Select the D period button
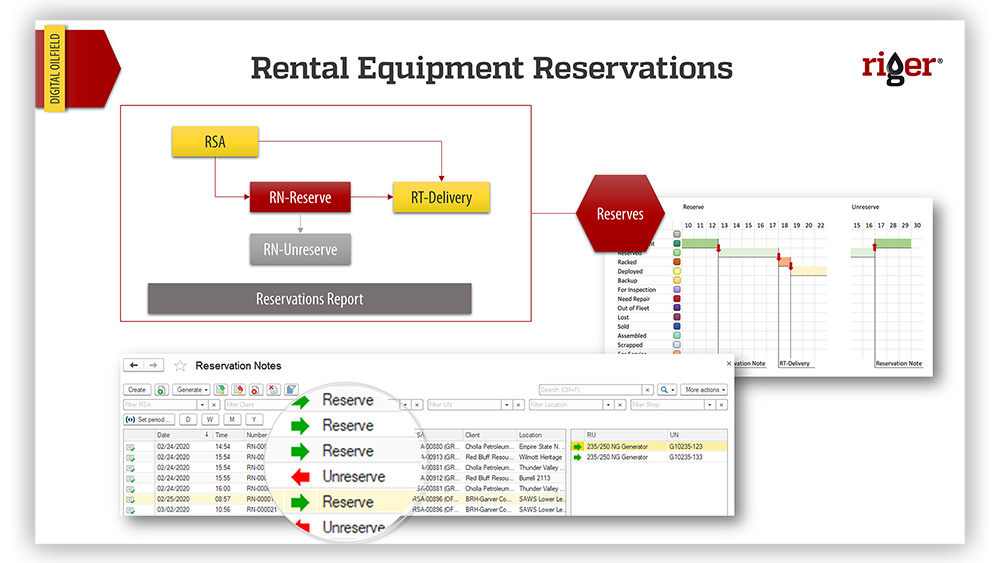The image size is (1000, 563). click(x=189, y=419)
